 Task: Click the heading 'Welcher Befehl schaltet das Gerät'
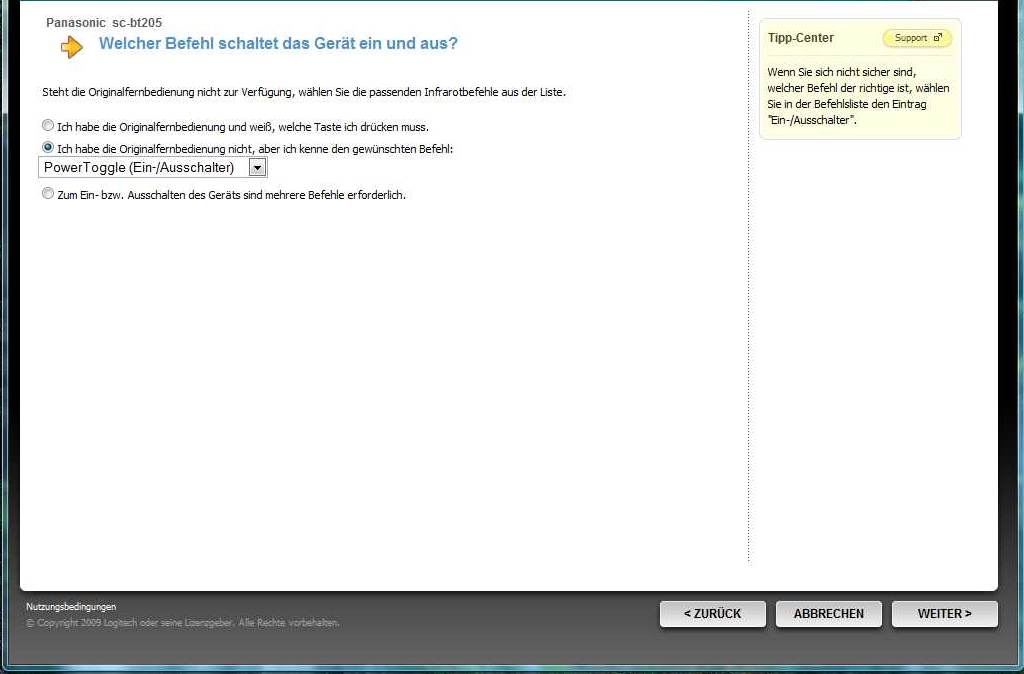click(278, 44)
